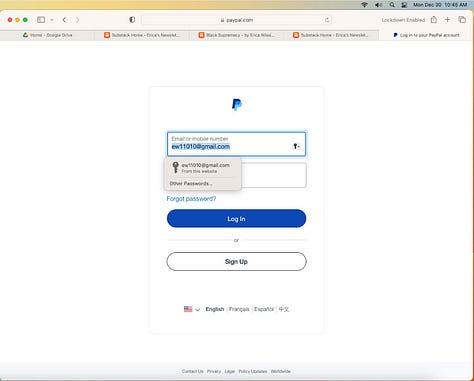The image size is (474, 381).
Task: Open the Control Center menu bar icon
Action: [x=404, y=5]
